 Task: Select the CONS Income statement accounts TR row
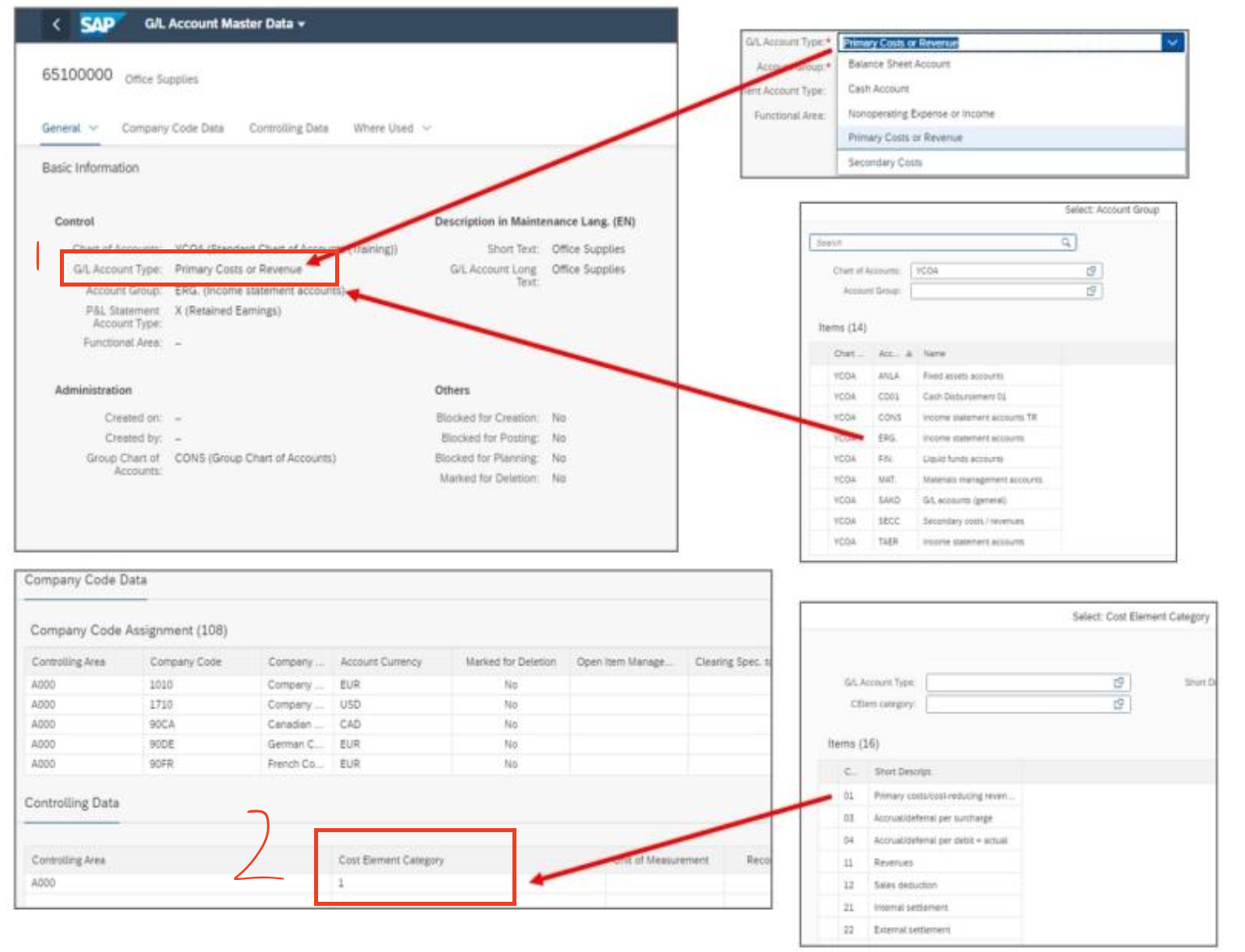[935, 418]
